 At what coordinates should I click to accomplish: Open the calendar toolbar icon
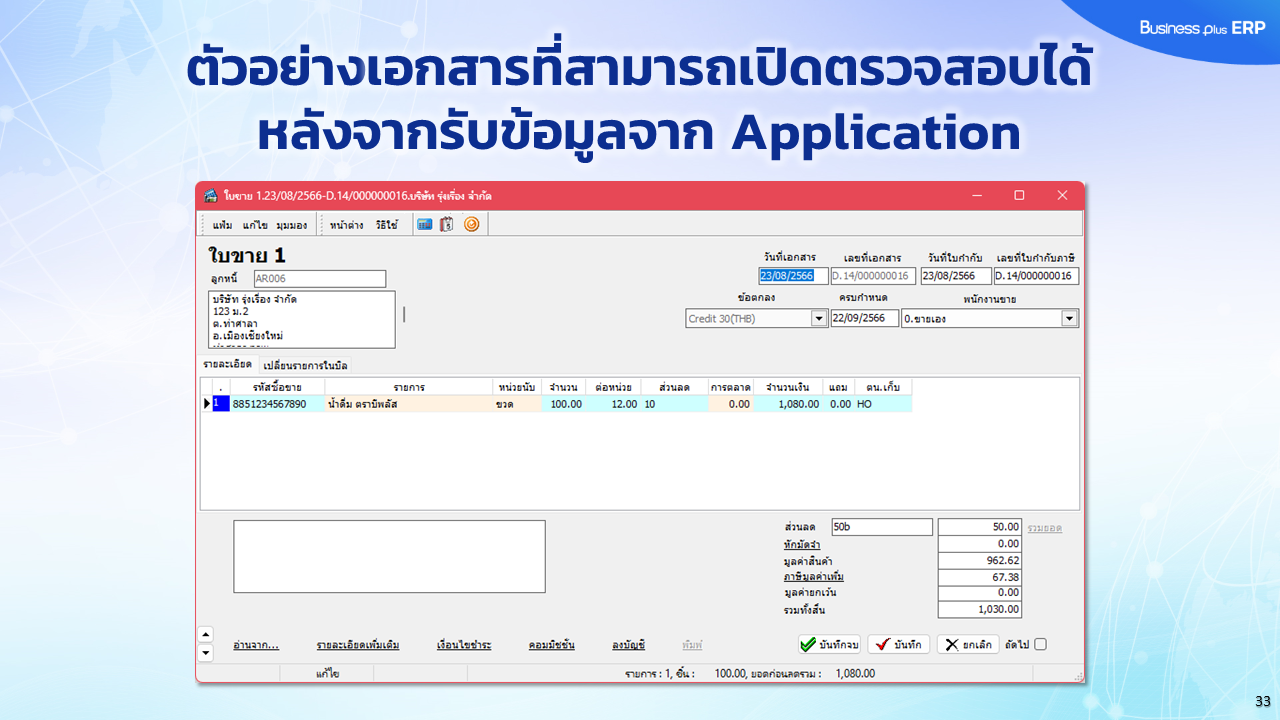(x=446, y=224)
